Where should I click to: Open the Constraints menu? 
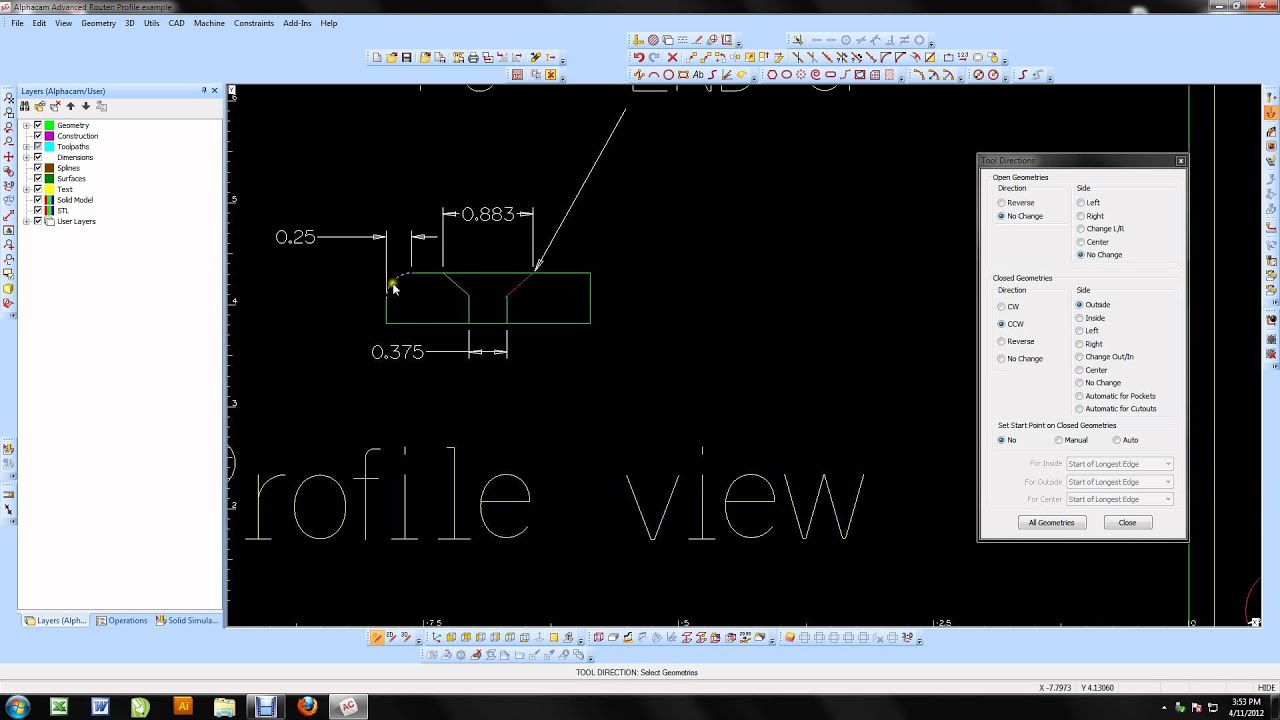point(254,23)
